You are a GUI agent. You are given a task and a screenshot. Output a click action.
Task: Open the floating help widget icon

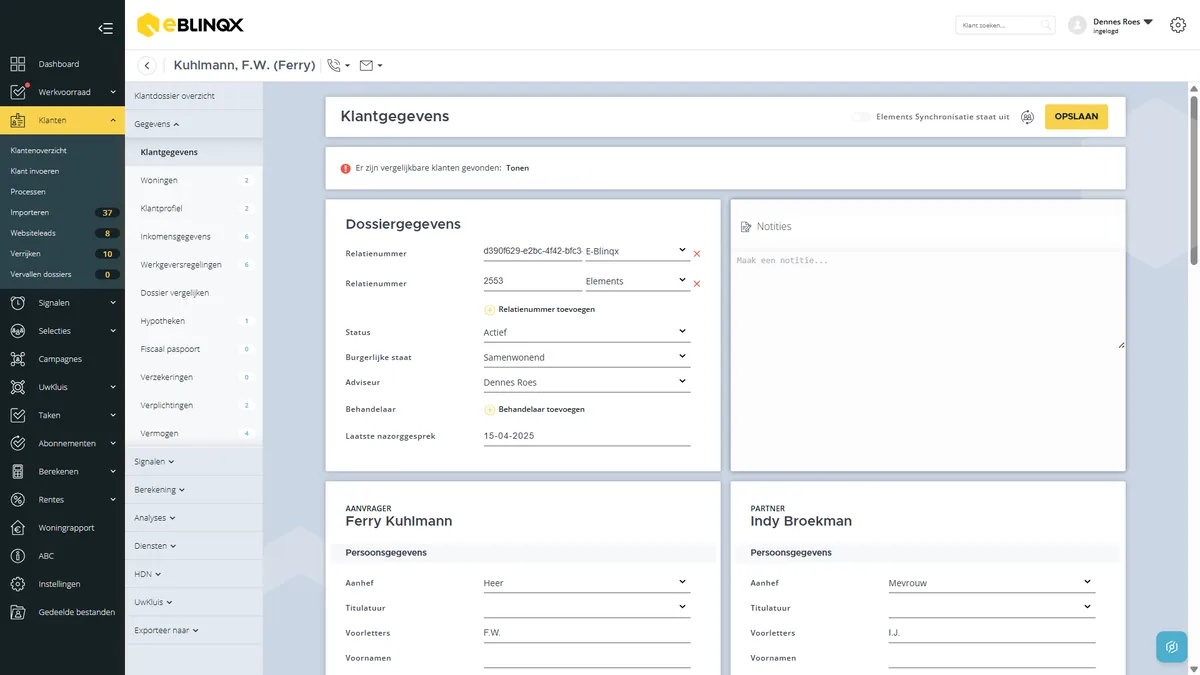coord(1172,647)
